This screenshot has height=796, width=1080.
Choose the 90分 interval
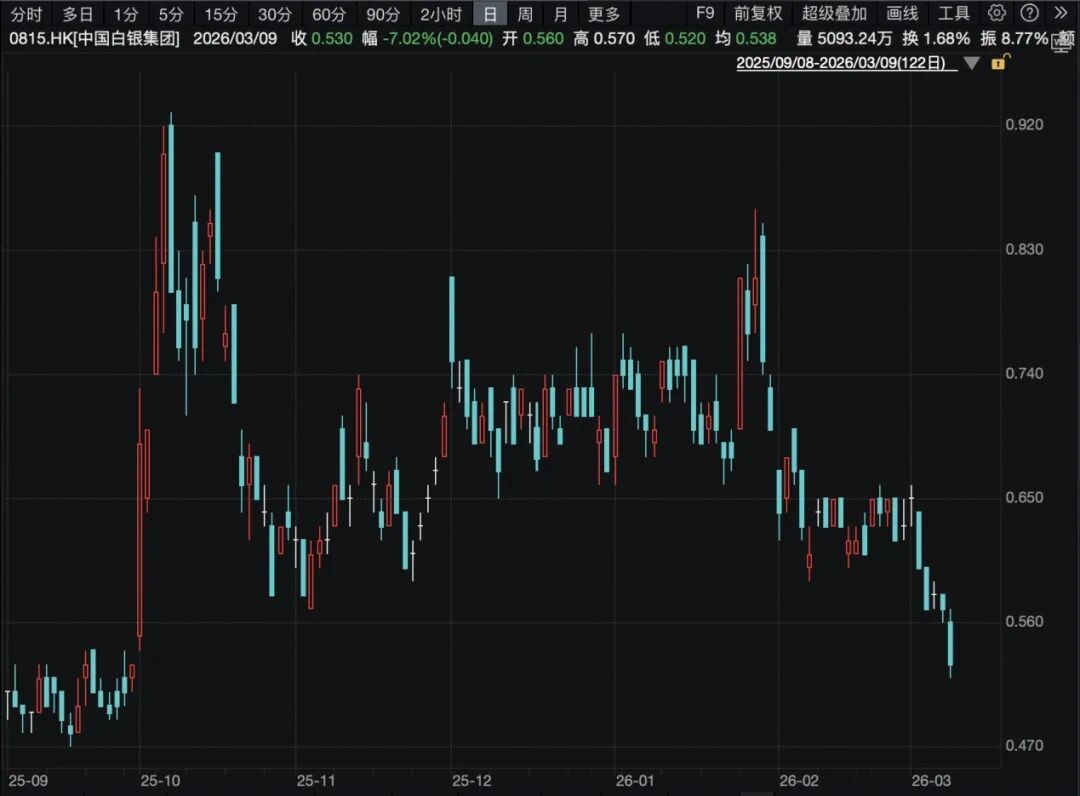(x=383, y=14)
